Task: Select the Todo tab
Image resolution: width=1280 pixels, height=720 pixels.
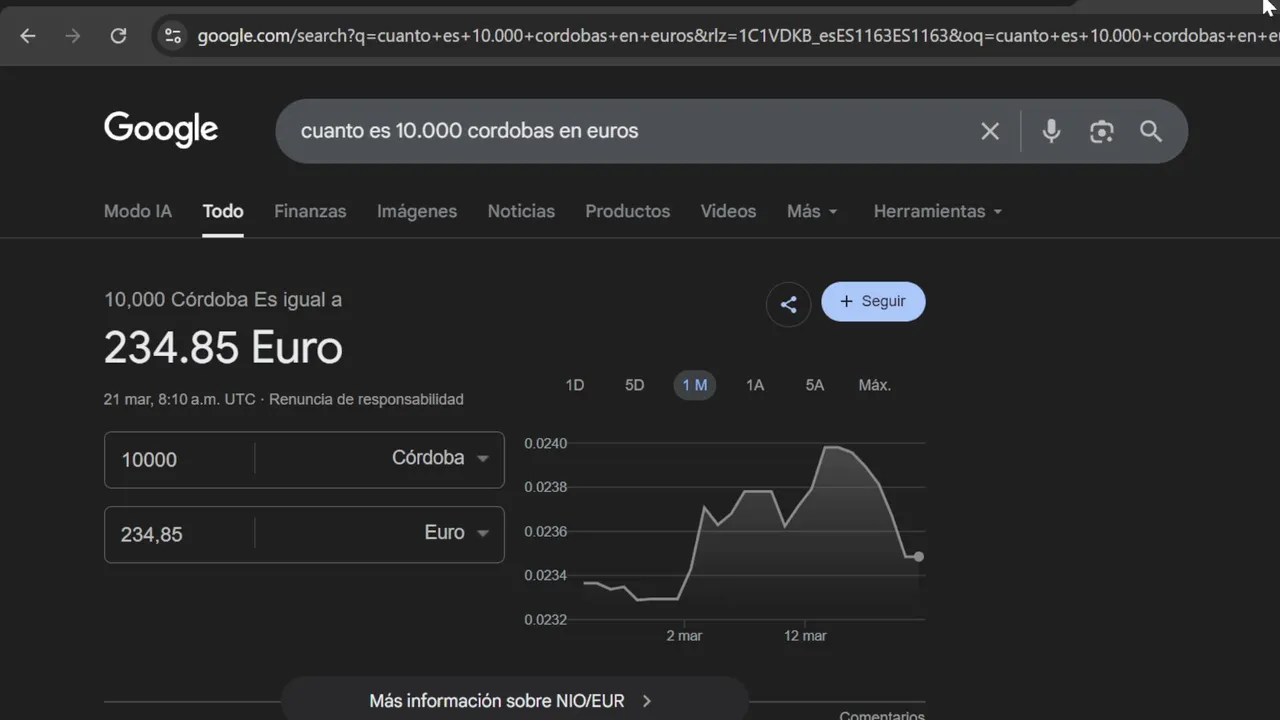Action: 223,211
